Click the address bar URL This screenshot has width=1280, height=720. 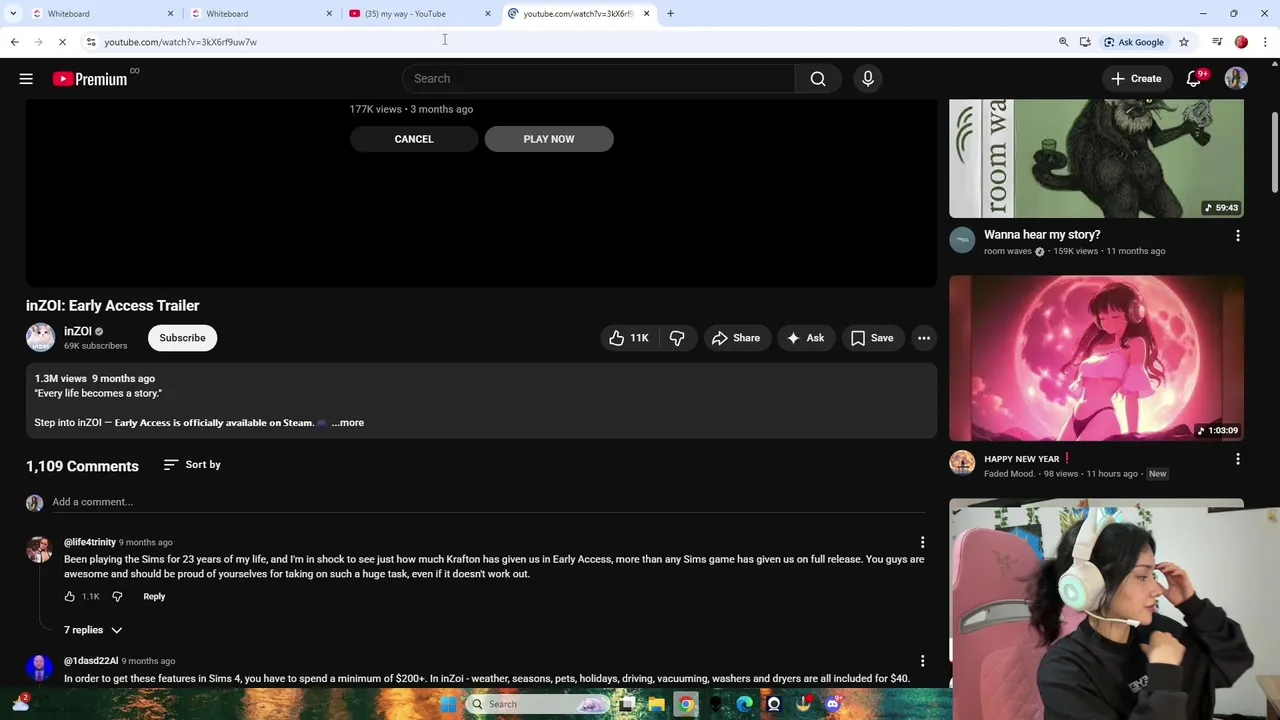(181, 42)
